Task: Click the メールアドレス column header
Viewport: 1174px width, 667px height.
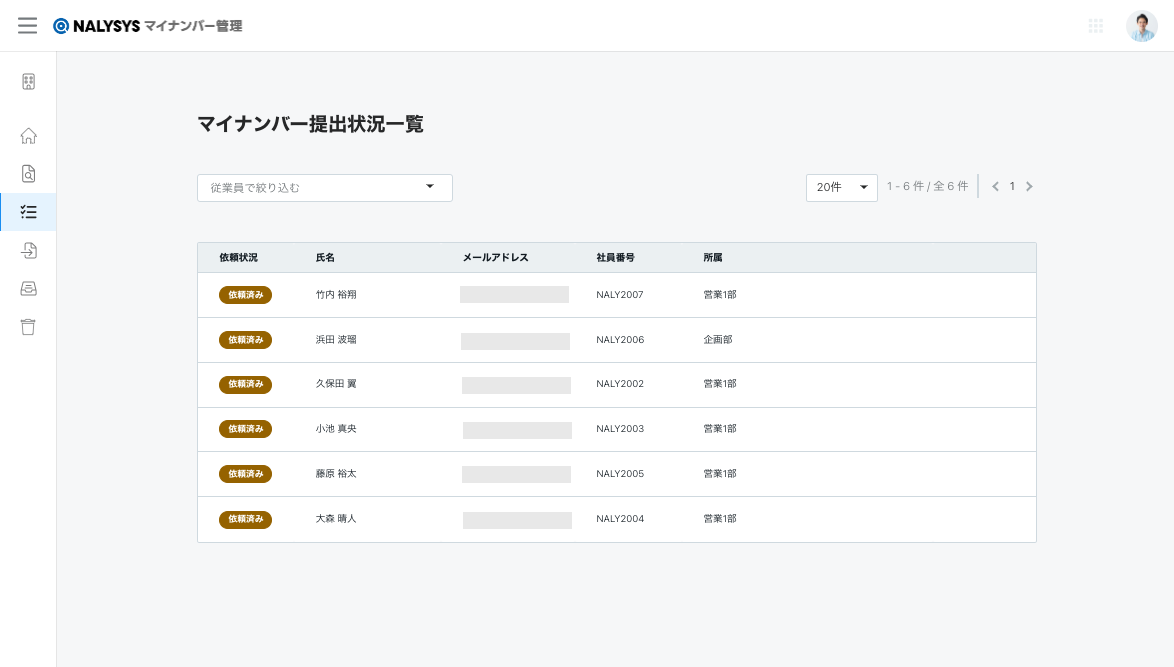Action: point(495,258)
